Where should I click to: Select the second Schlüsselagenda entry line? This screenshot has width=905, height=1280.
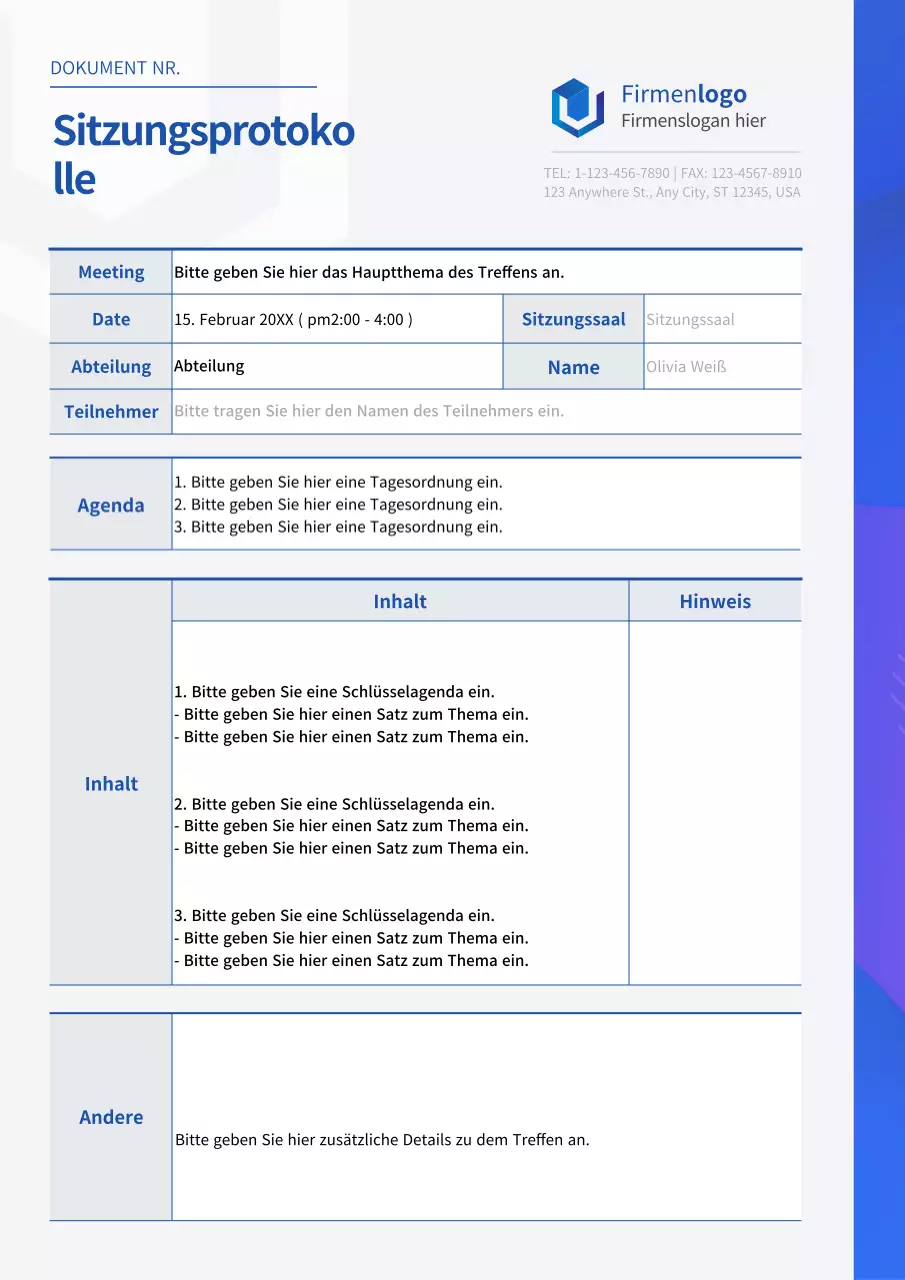tap(334, 804)
